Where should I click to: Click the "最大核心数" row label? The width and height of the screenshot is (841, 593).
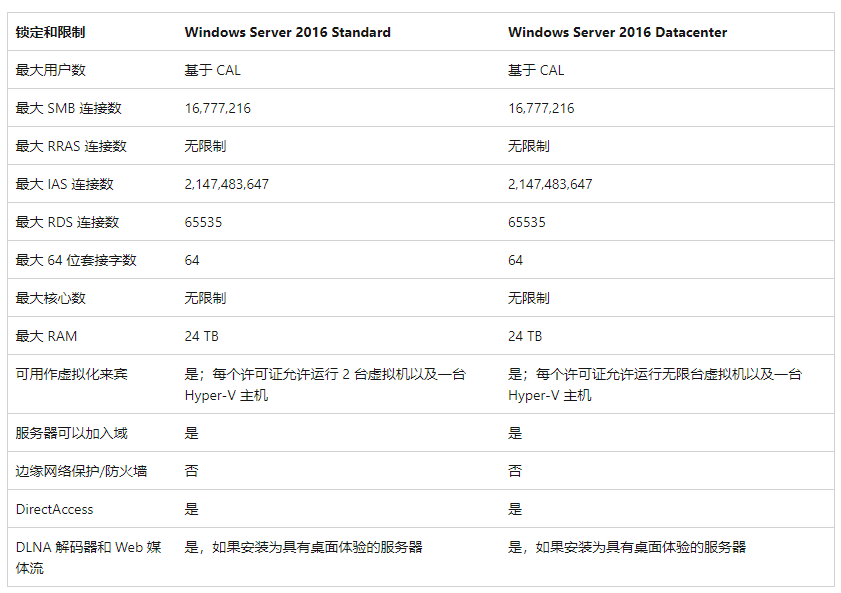coord(51,298)
